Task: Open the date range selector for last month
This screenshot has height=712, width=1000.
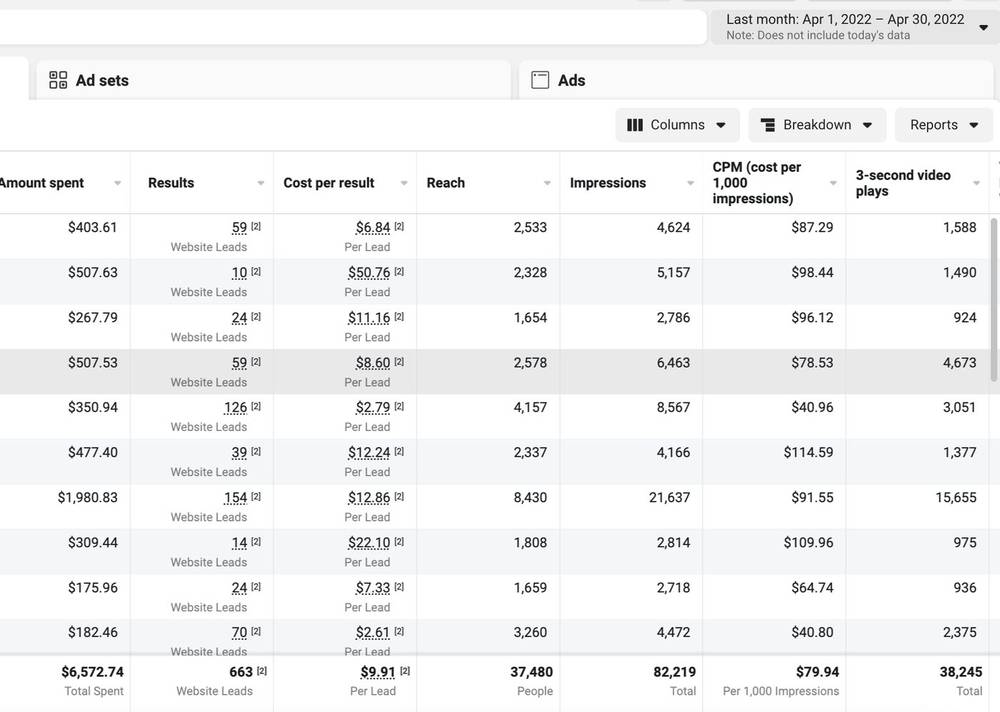Action: [x=855, y=27]
